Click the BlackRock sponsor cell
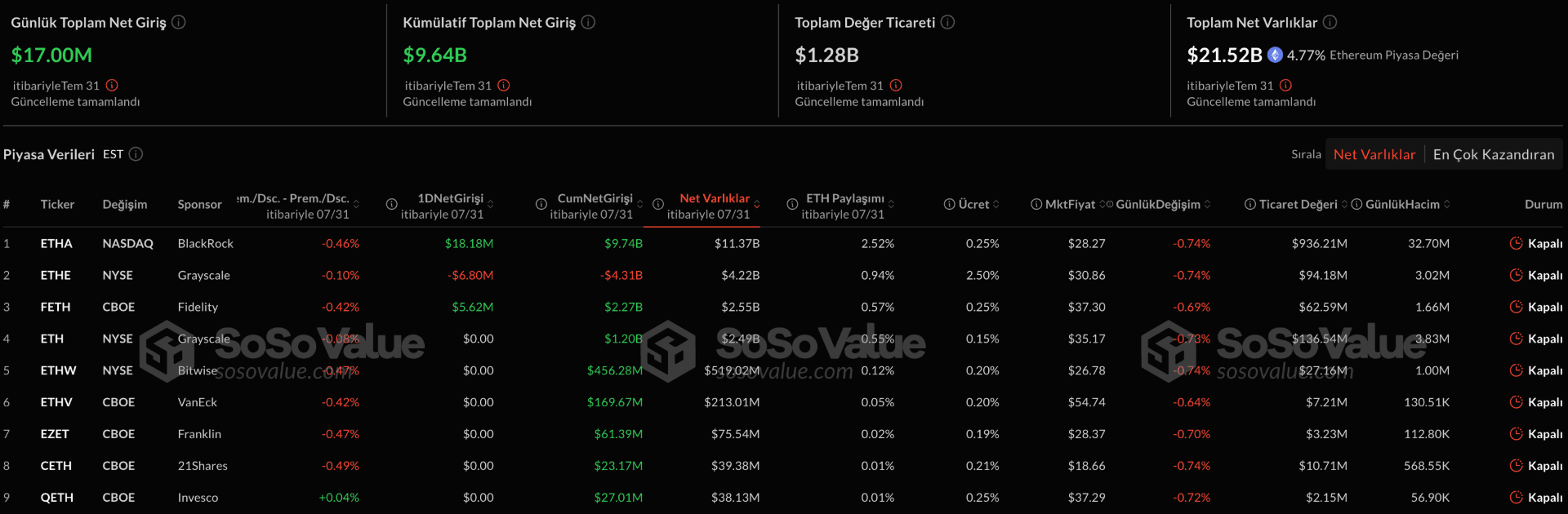 tap(206, 243)
